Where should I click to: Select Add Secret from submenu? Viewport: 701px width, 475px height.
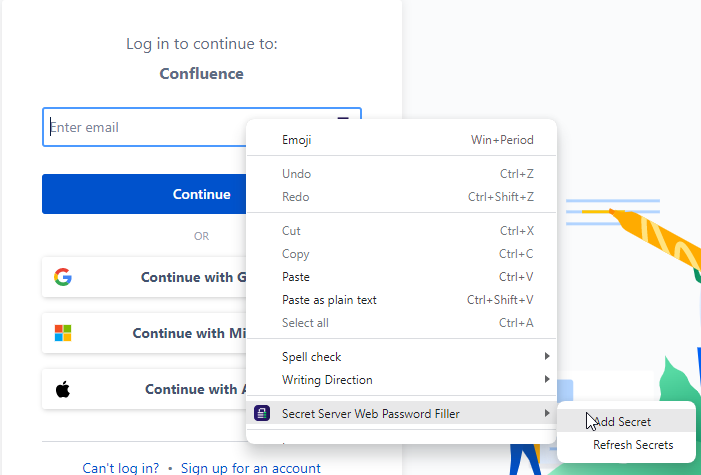623,422
